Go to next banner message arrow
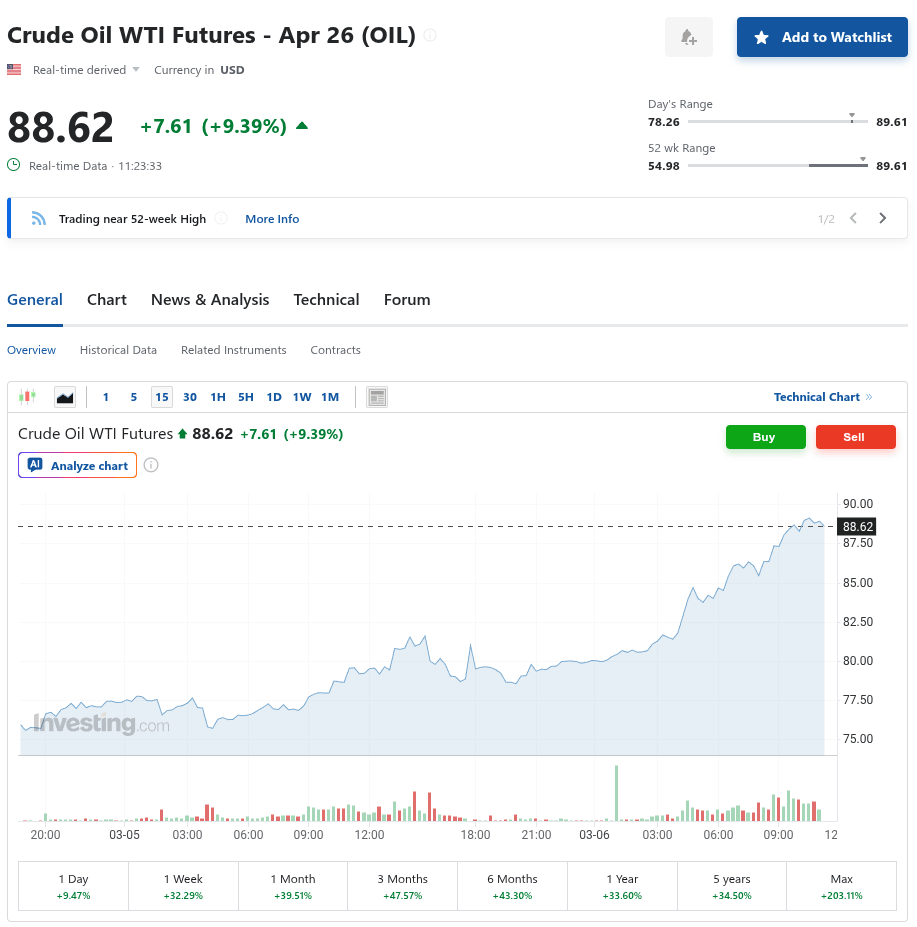Image resolution: width=917 pixels, height=927 pixels. [x=883, y=218]
